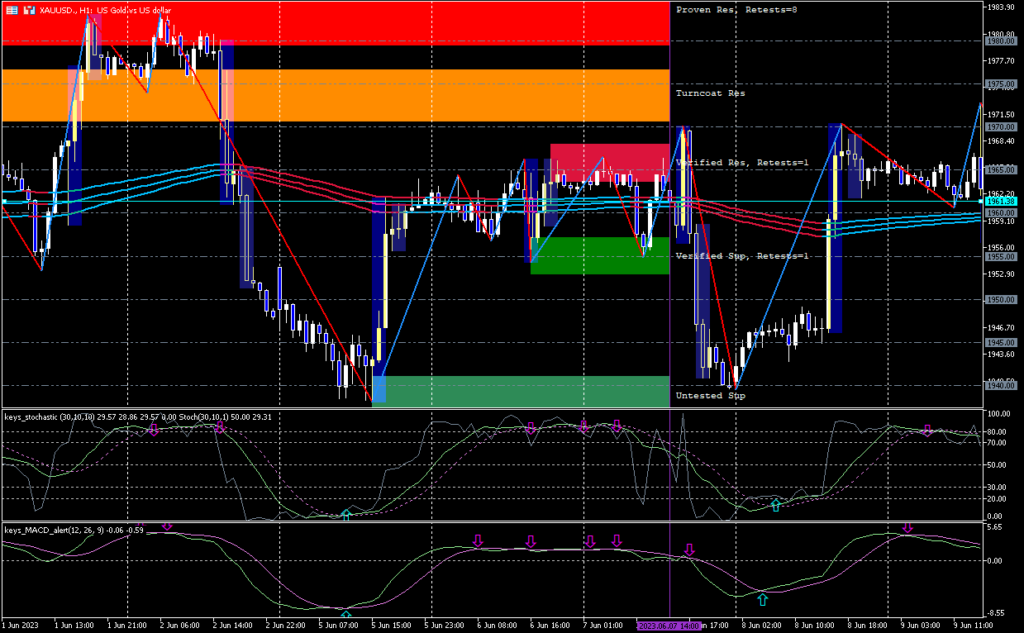Select the sea-green Untested Support zone rectangle

(x=520, y=391)
